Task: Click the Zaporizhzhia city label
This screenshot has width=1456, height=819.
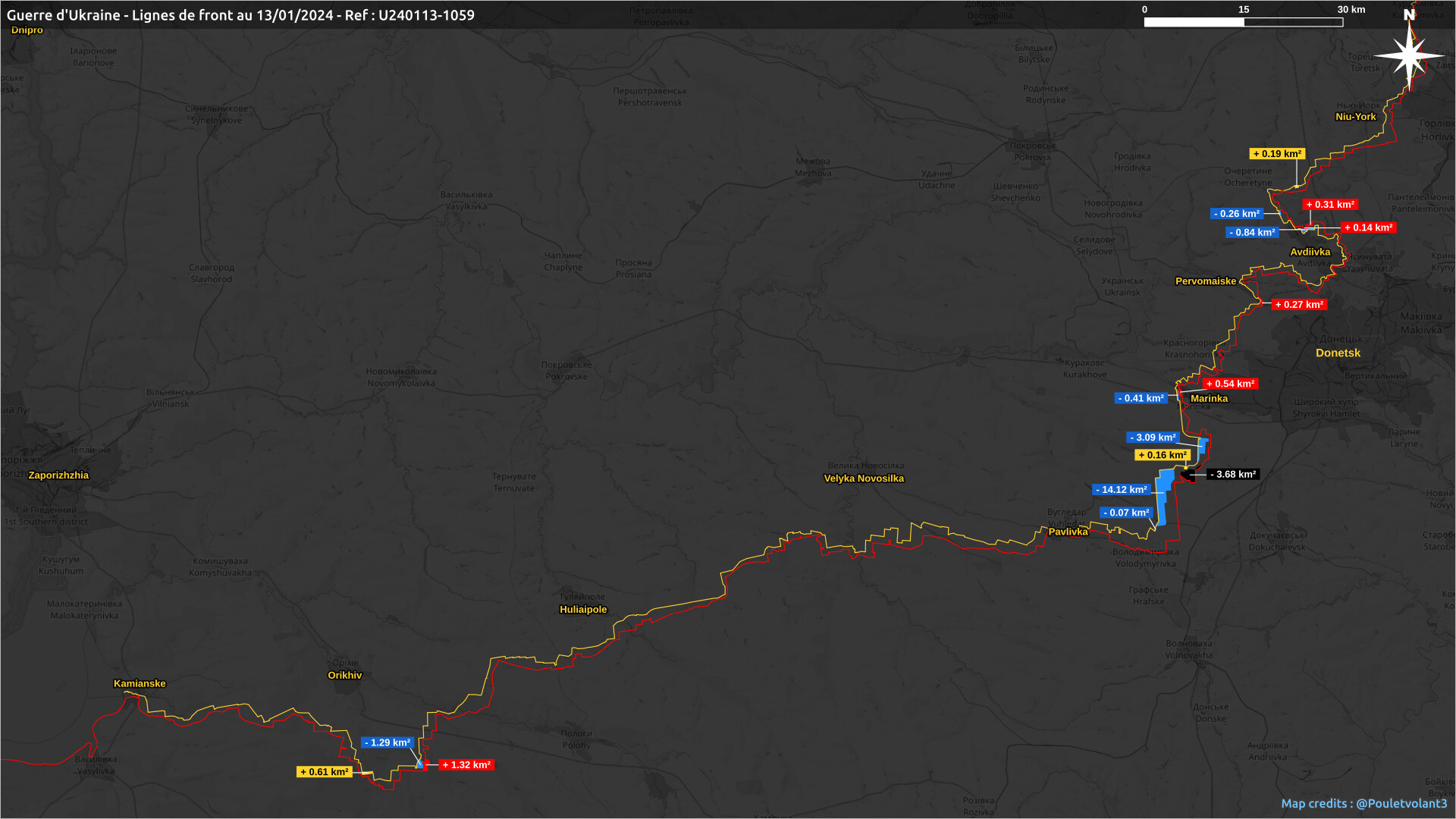Action: click(58, 475)
